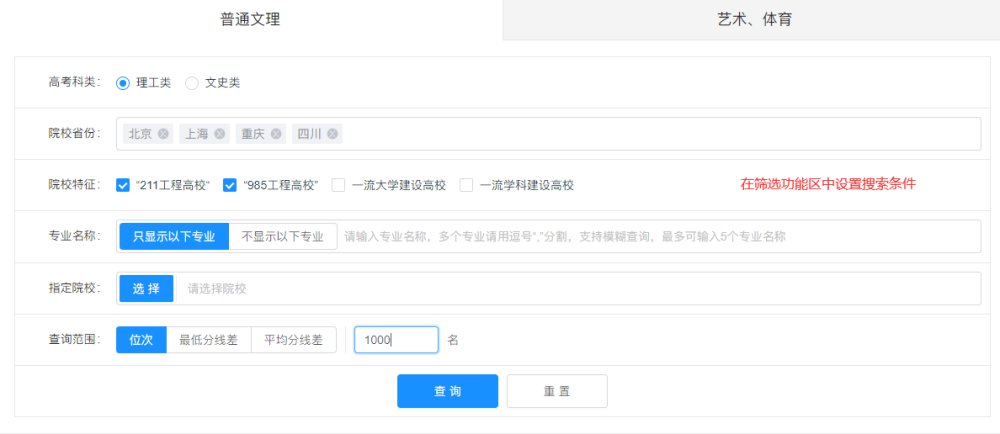Click the 北京 tag text
This screenshot has height=434, width=1000.
(x=140, y=134)
